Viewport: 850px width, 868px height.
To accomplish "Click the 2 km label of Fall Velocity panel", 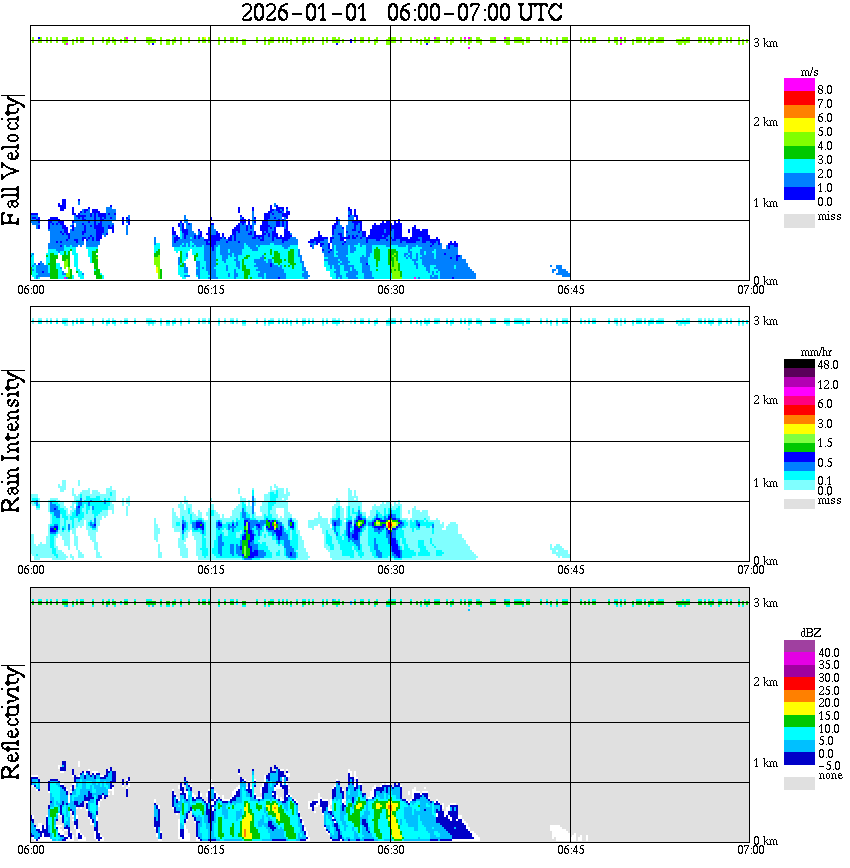I will coord(765,122).
